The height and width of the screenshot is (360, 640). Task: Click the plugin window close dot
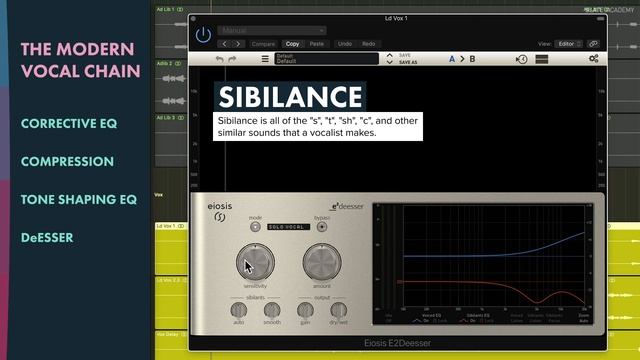click(x=193, y=19)
